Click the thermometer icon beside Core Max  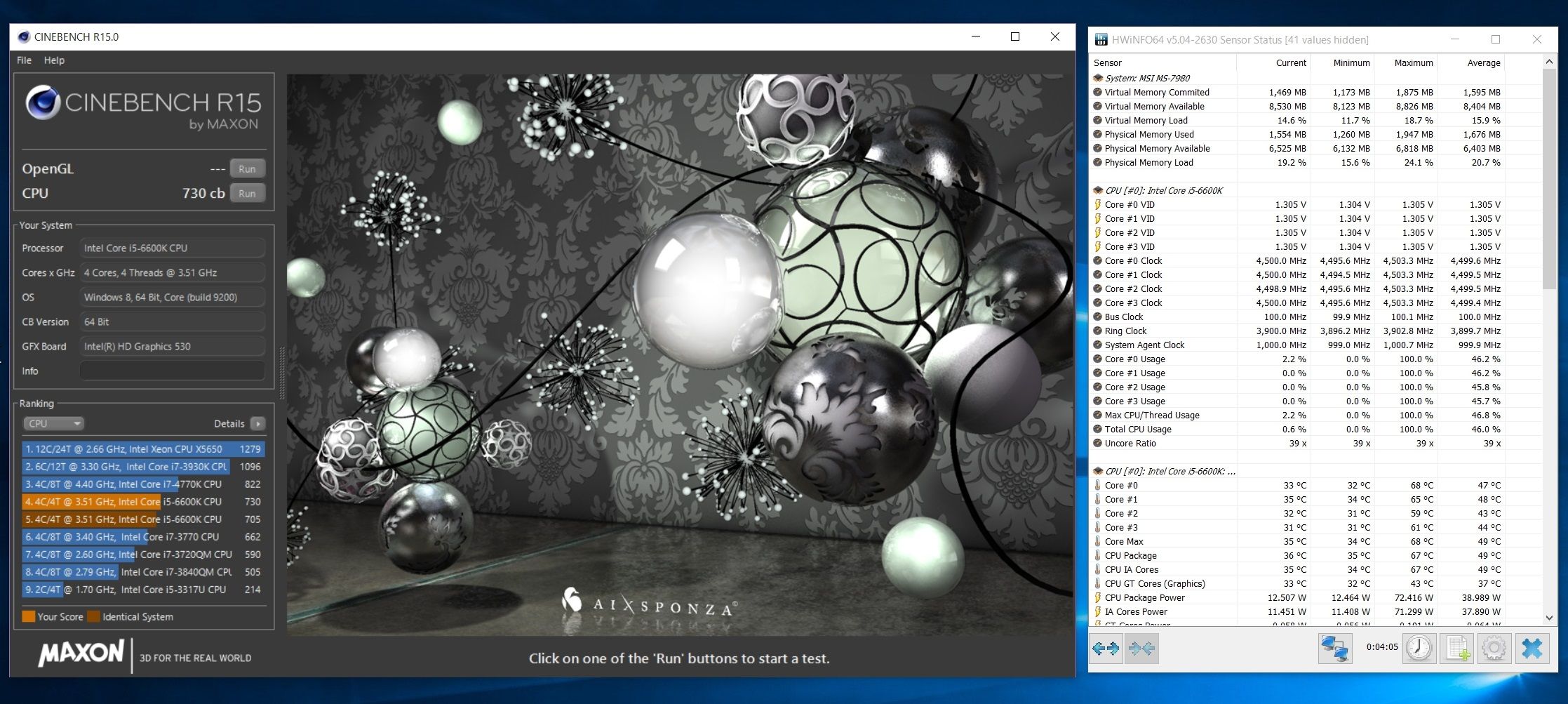(x=1098, y=541)
